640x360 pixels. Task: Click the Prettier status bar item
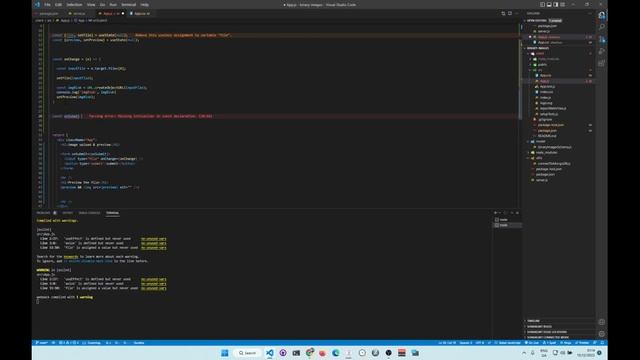(x=582, y=343)
